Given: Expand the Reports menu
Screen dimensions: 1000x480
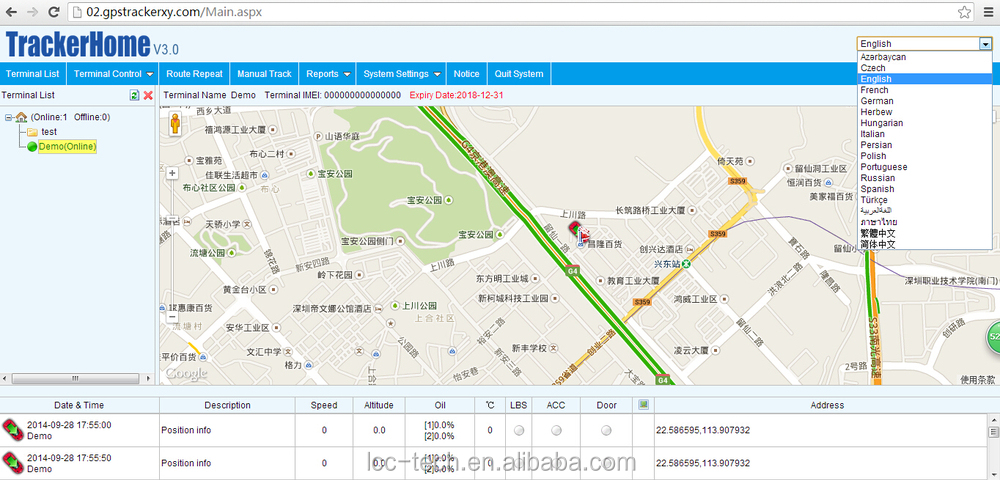Looking at the screenshot, I should 328,74.
